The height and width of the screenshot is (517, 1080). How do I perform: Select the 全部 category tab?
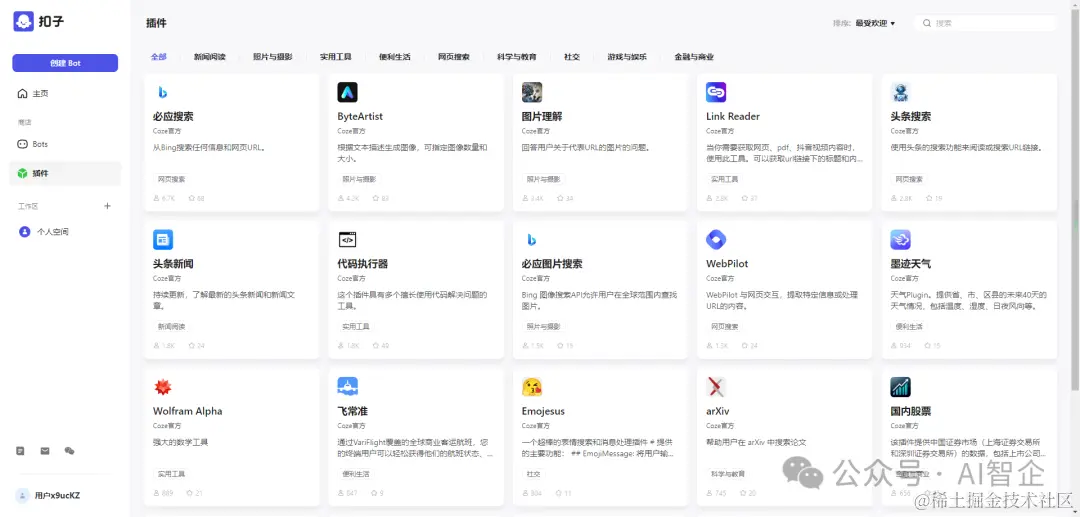pyautogui.click(x=158, y=57)
